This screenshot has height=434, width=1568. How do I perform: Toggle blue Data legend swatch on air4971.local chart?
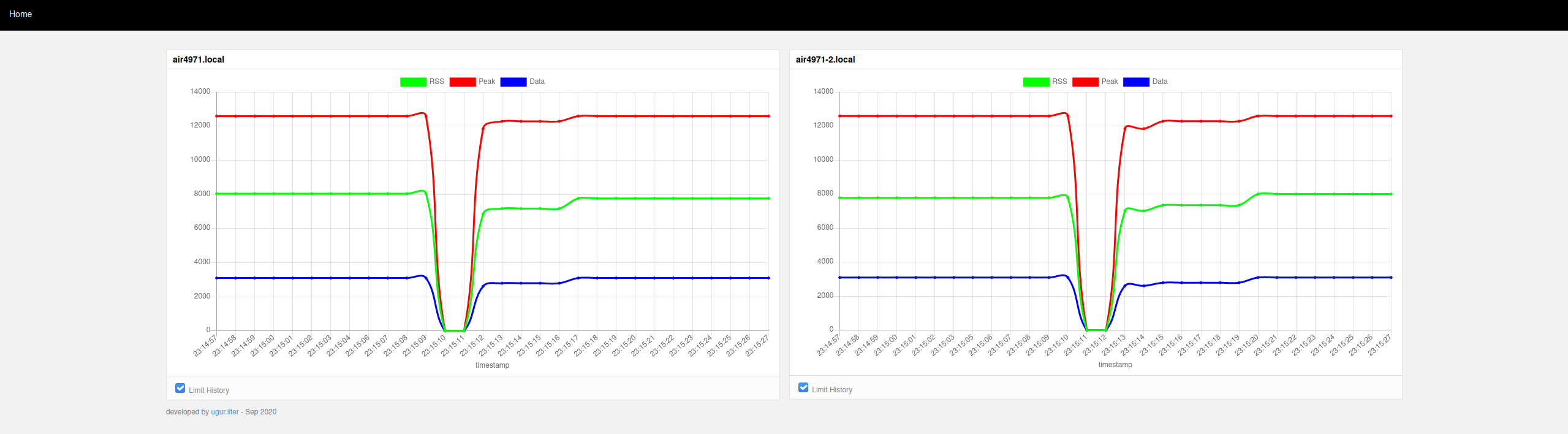(513, 82)
